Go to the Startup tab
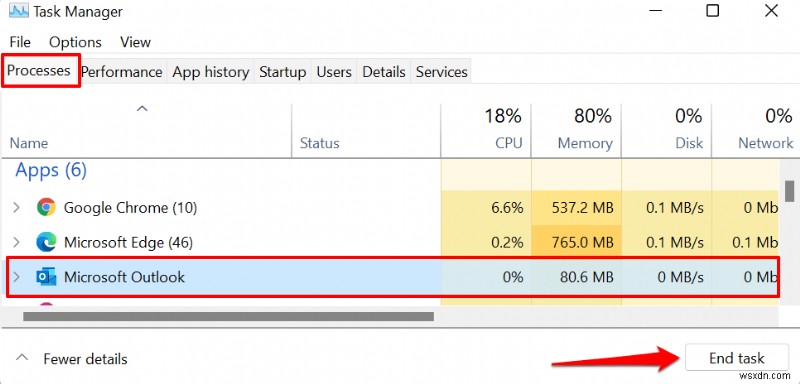800x384 pixels. click(282, 72)
